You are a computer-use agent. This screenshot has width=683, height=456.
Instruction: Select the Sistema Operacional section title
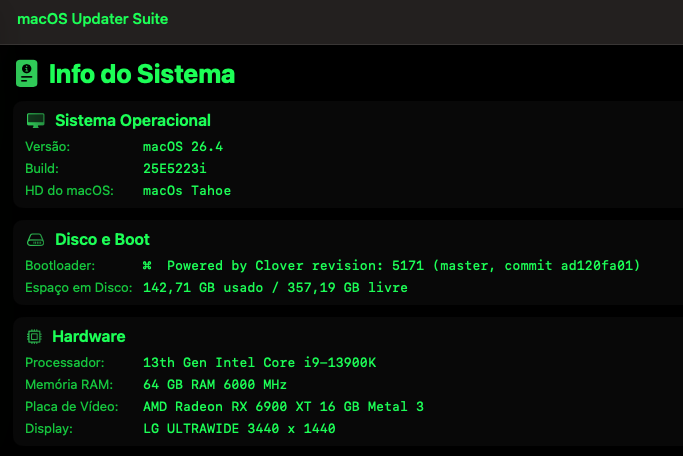coord(133,121)
